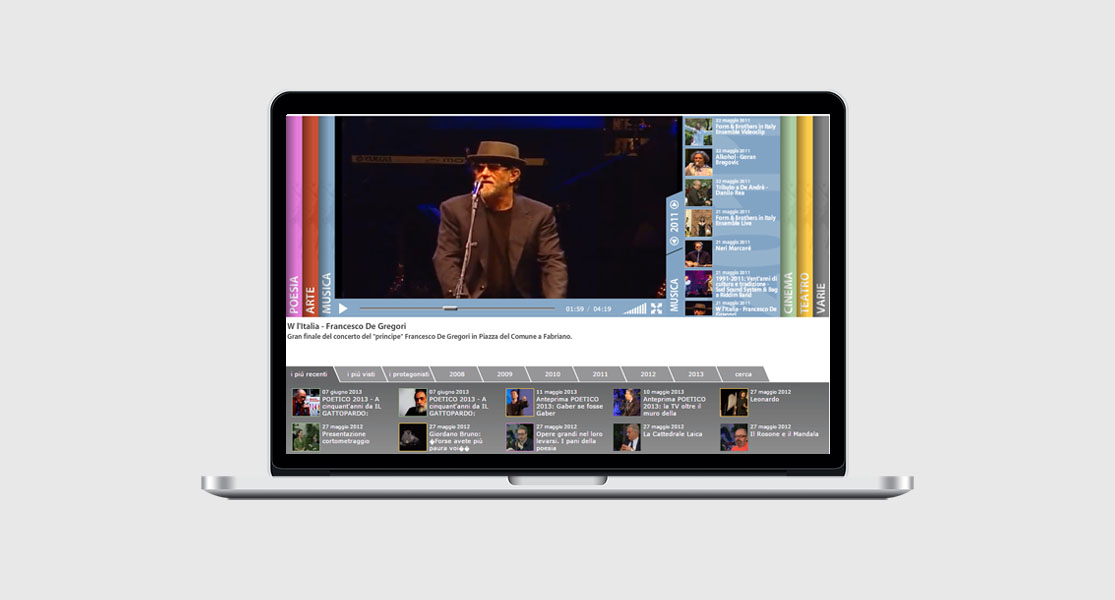Image resolution: width=1115 pixels, height=600 pixels.
Task: Click 'Opere grandi nel loro levarsi' title
Action: [569, 441]
